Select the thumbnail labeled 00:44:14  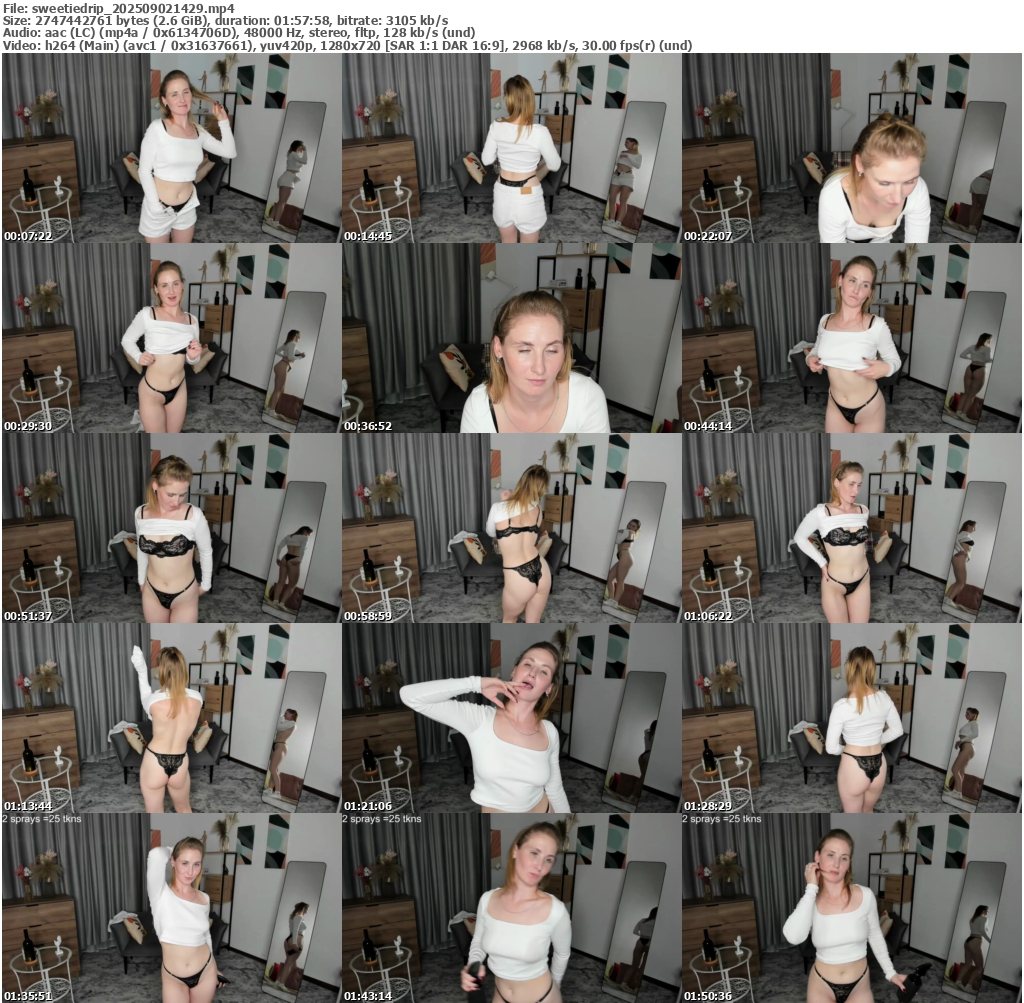(x=852, y=338)
